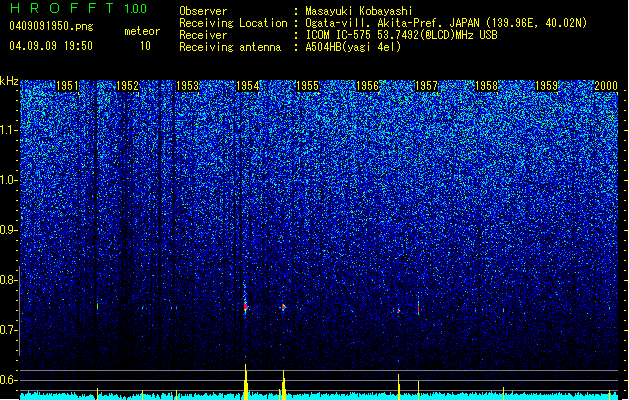Click the 1956 time marker
The height and width of the screenshot is (400, 629).
(x=367, y=86)
